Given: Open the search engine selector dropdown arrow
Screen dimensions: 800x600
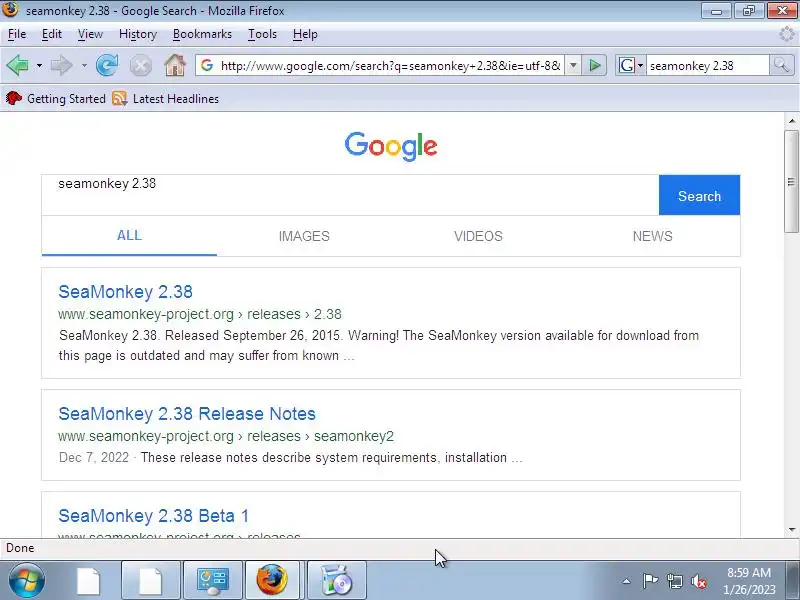Looking at the screenshot, I should 640,65.
